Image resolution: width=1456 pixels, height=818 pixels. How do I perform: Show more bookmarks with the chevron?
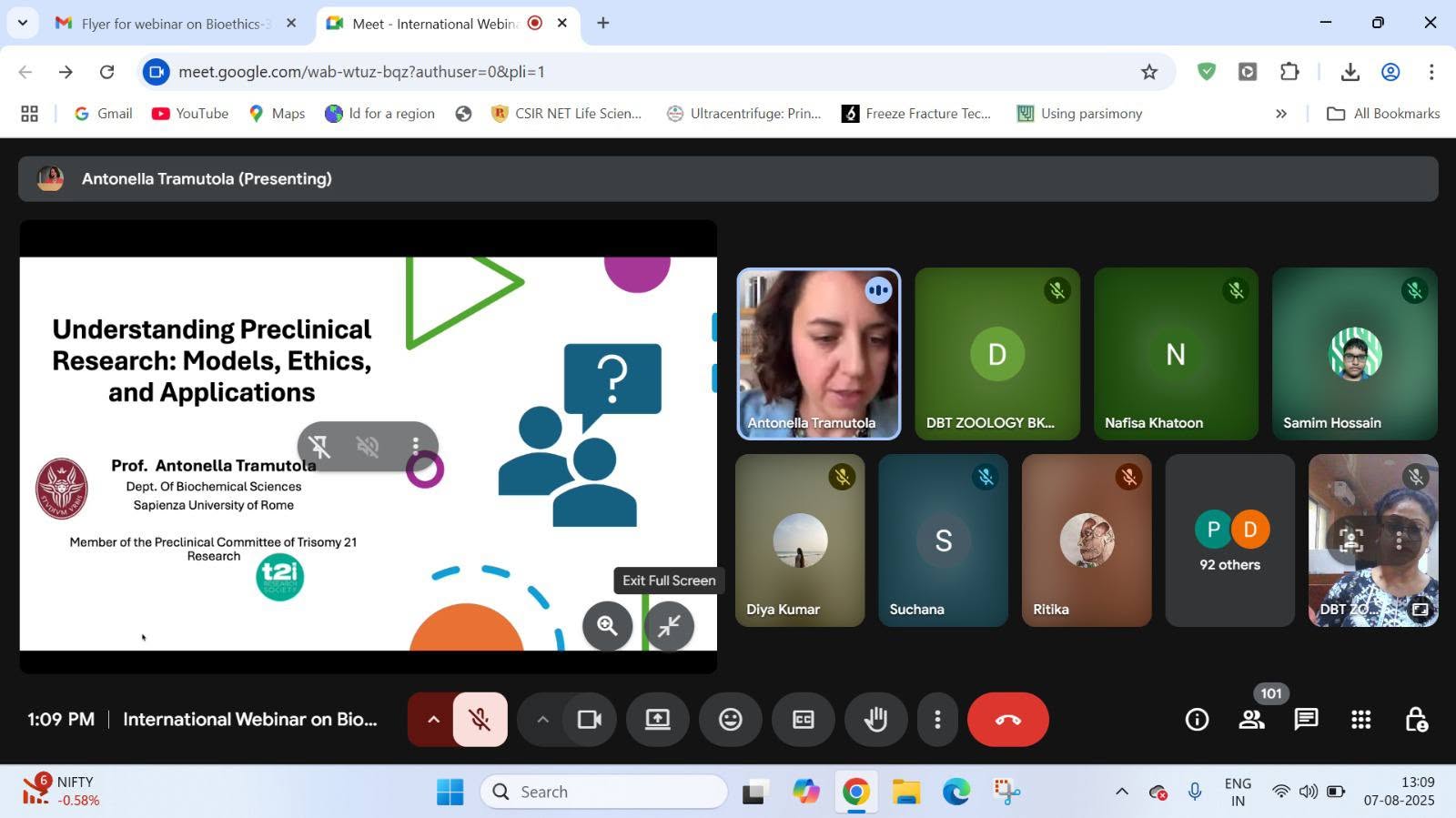click(1280, 114)
